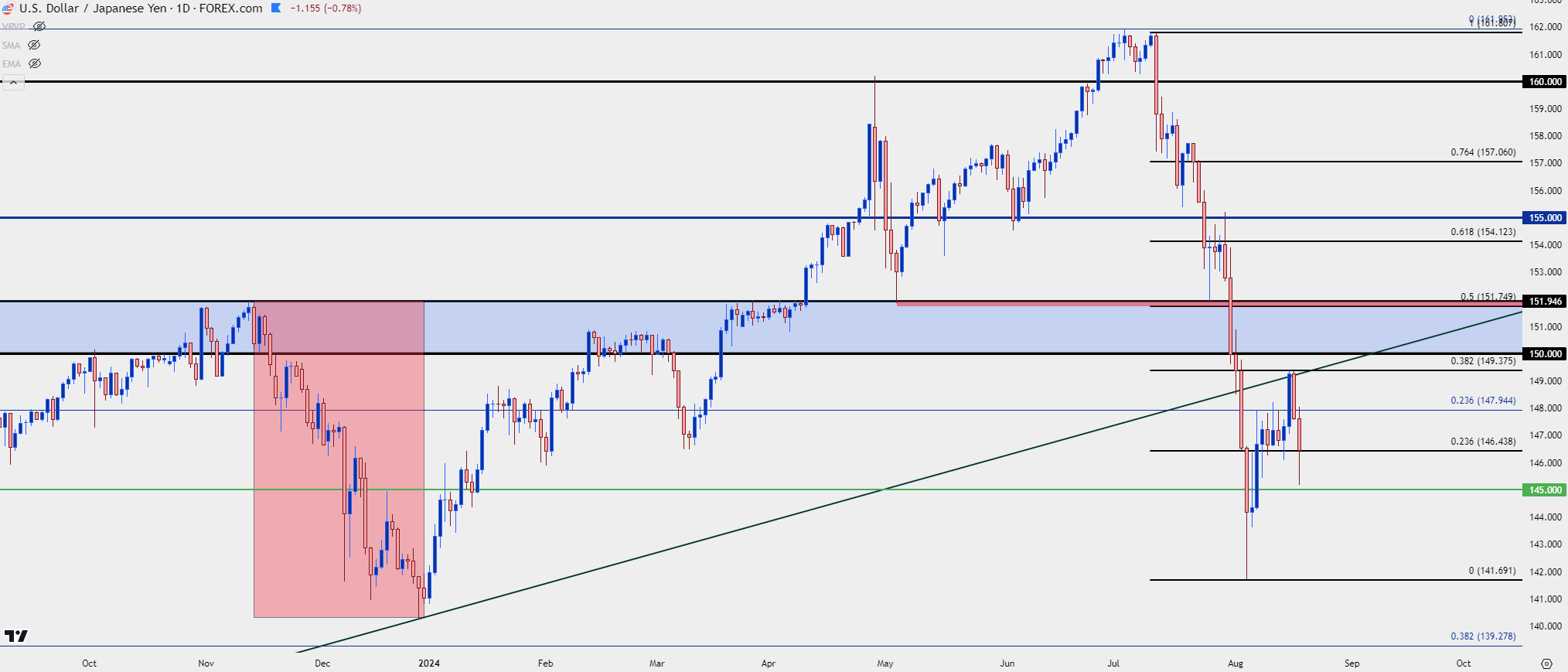Click the blue 0.236 (147.944) Fibonacci label
This screenshot has width=1568, height=672.
pyautogui.click(x=1483, y=401)
